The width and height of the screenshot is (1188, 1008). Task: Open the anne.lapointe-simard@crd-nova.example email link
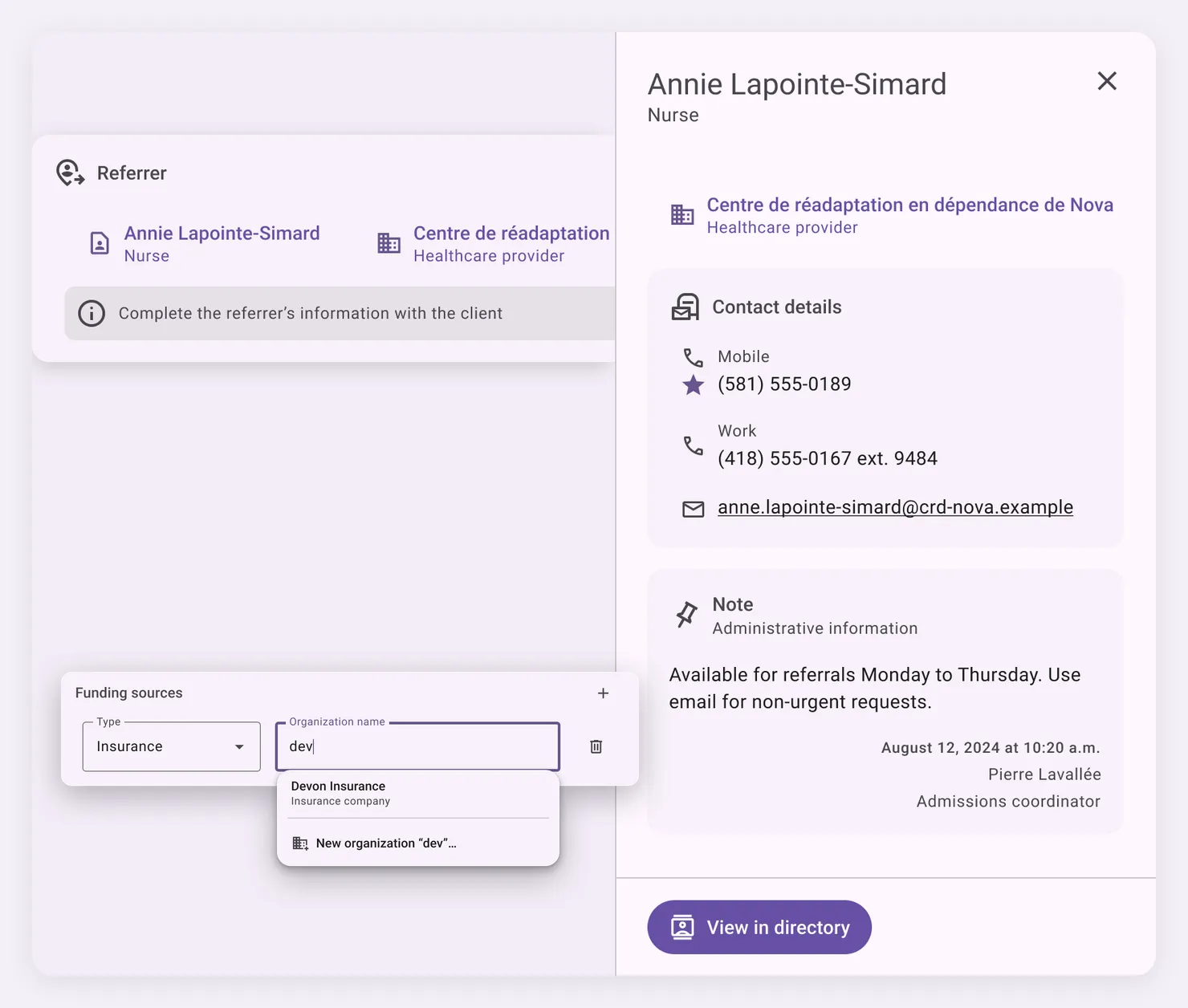(x=895, y=507)
